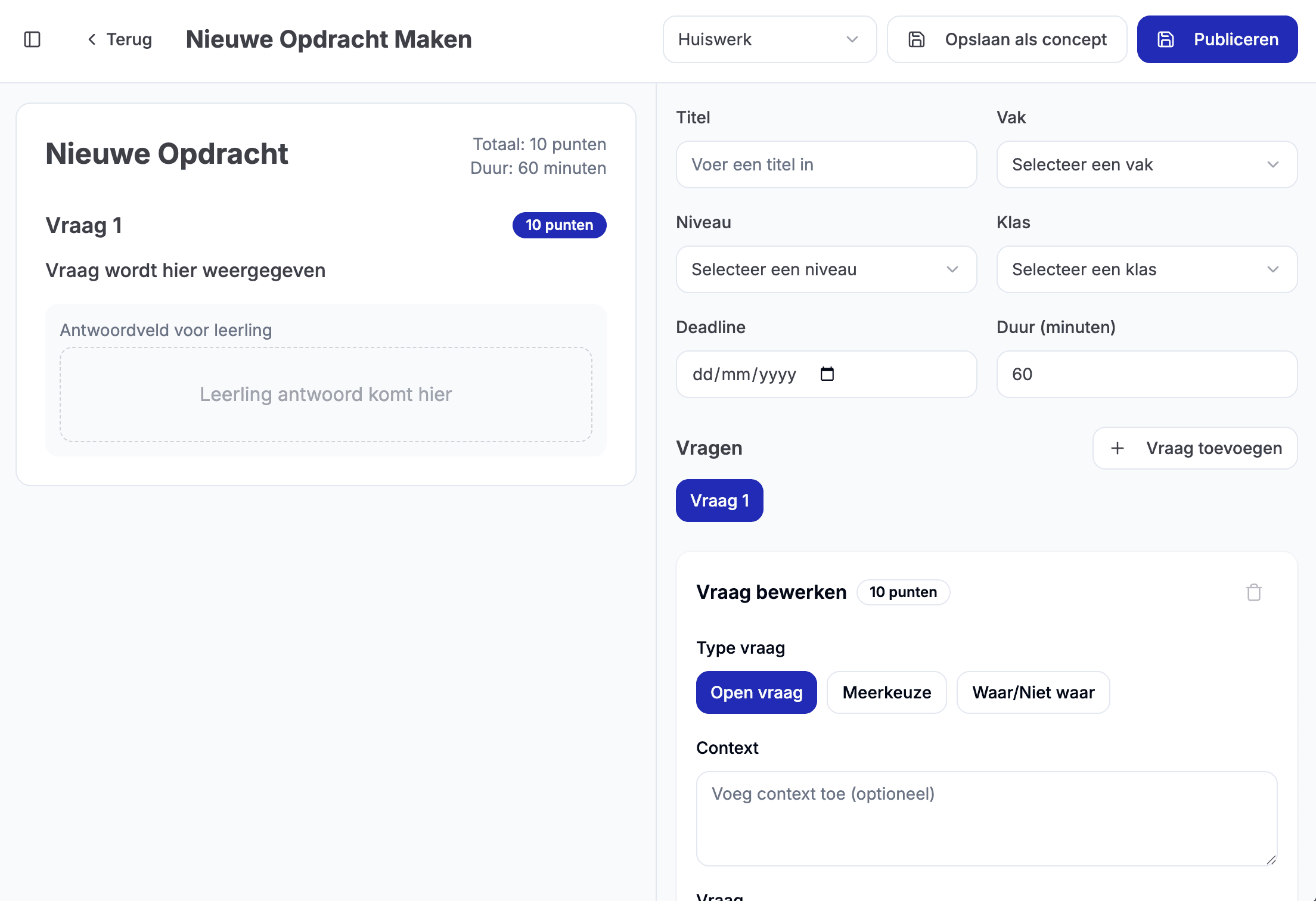Screen dimensions: 1316x901
Task: Click the Leerling antwoord komt hier box
Action: [x=326, y=394]
